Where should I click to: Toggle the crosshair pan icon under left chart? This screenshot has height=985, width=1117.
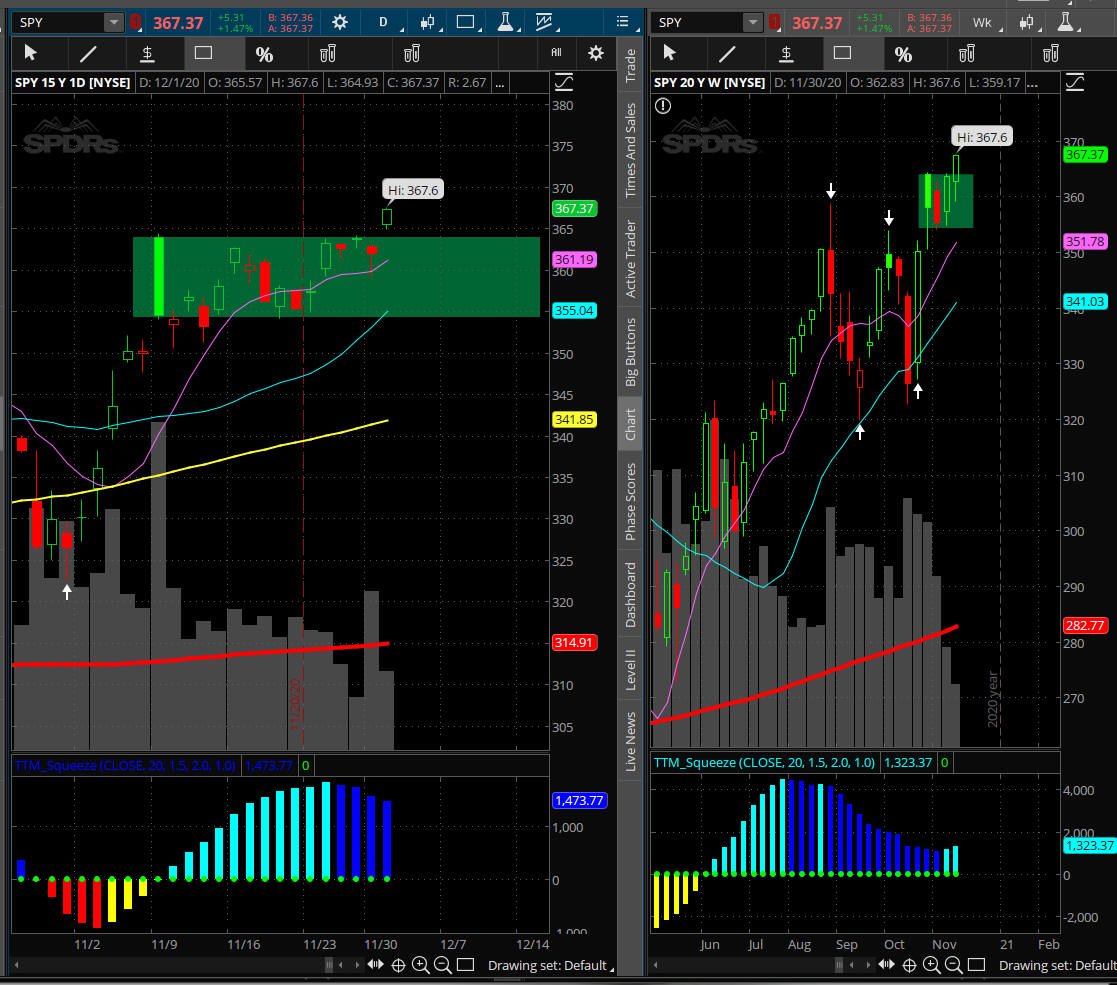(x=398, y=965)
